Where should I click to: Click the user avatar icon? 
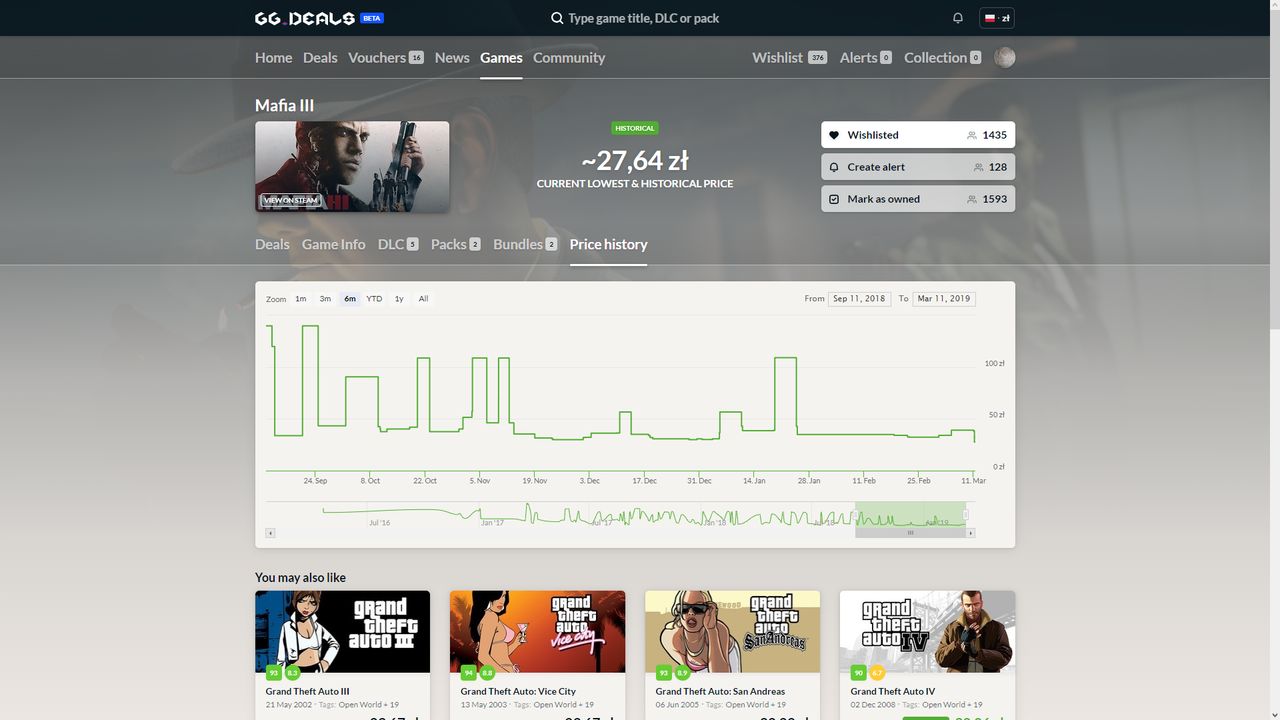(1005, 57)
